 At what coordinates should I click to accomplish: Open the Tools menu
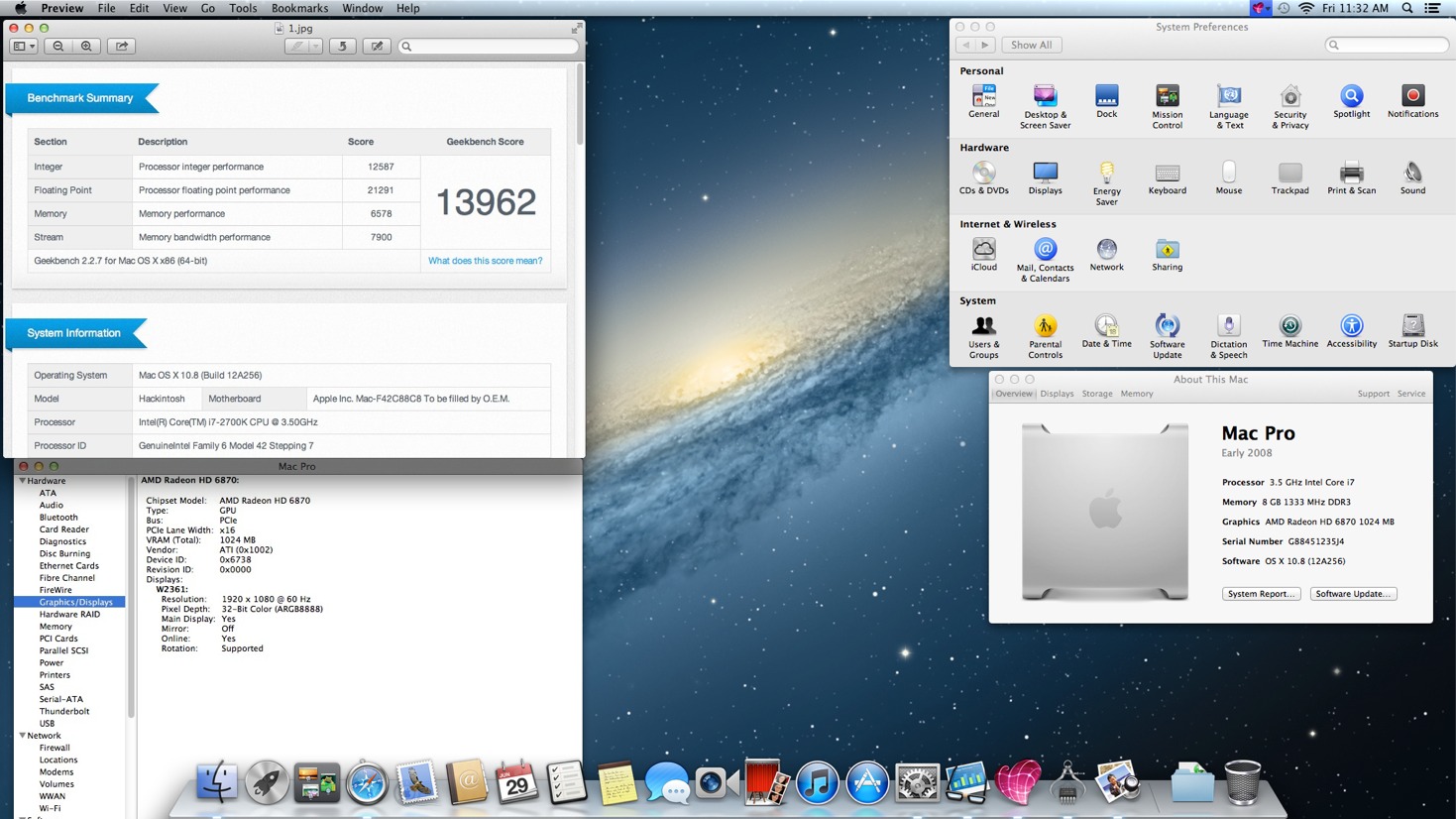click(x=243, y=8)
